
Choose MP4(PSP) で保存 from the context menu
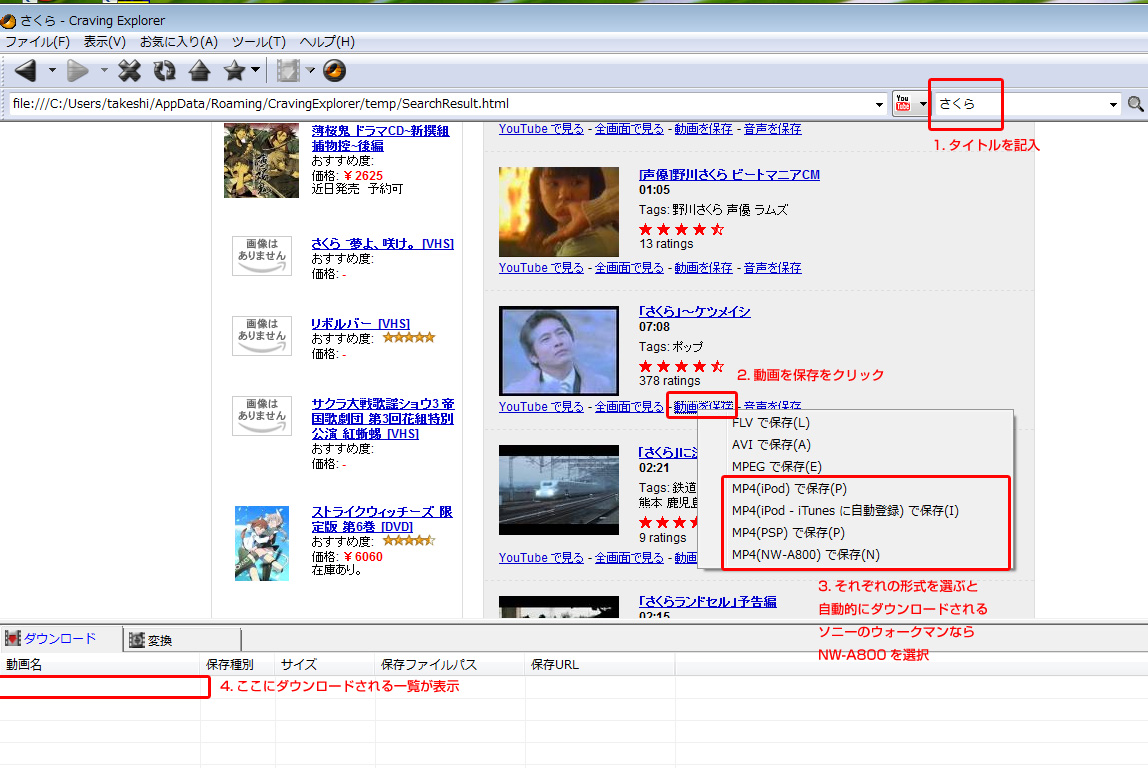[788, 533]
